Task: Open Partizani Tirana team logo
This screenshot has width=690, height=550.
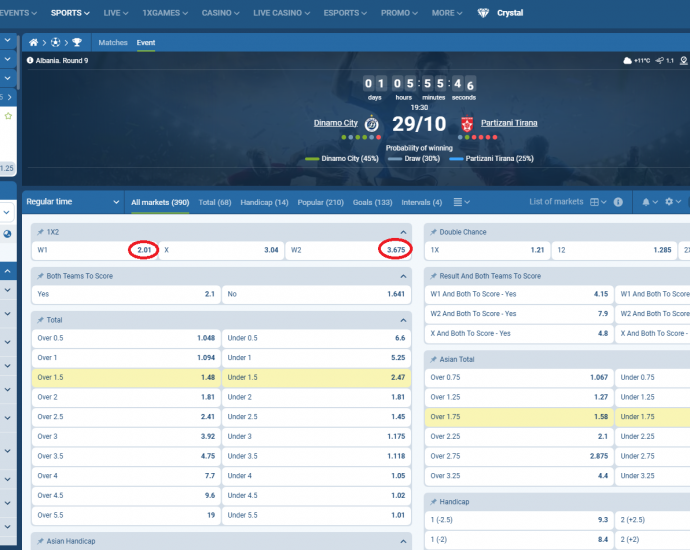Action: [x=467, y=124]
